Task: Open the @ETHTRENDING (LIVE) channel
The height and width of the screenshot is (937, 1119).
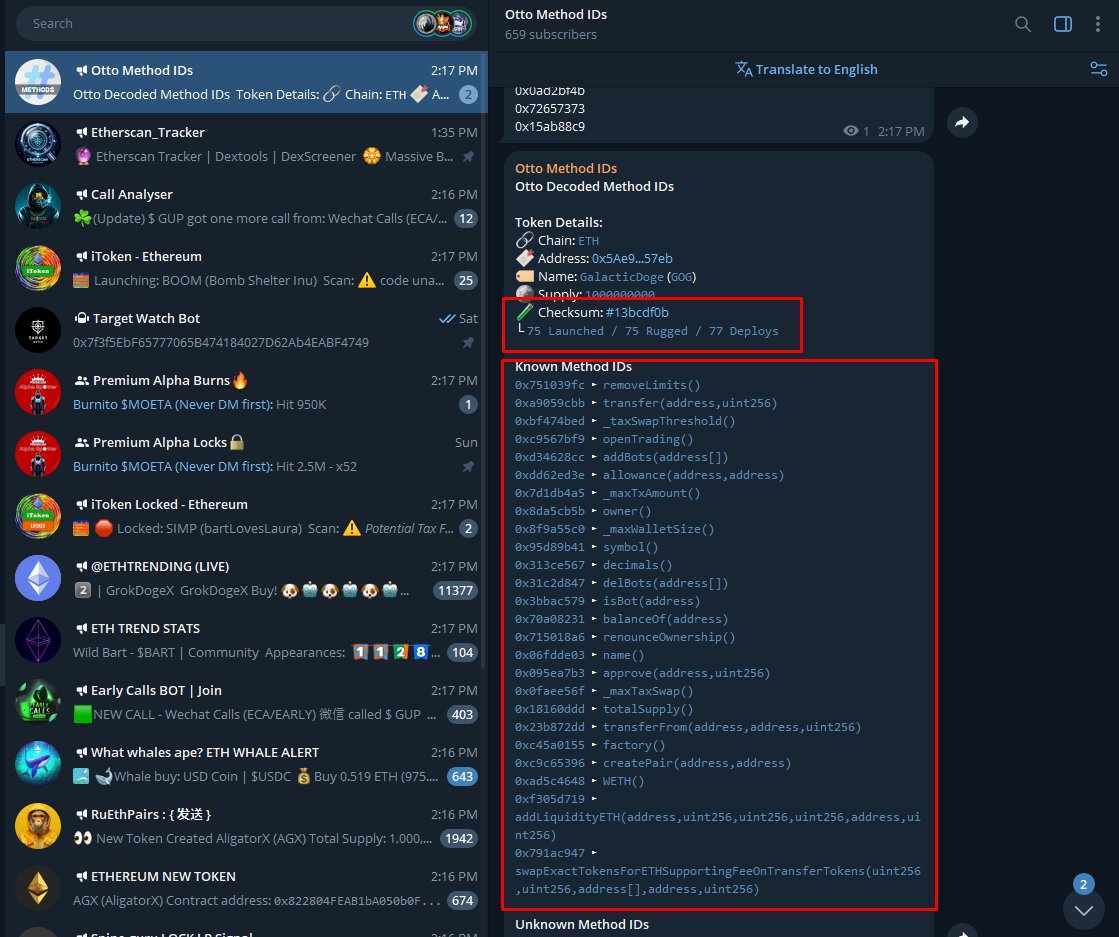Action: [246, 579]
